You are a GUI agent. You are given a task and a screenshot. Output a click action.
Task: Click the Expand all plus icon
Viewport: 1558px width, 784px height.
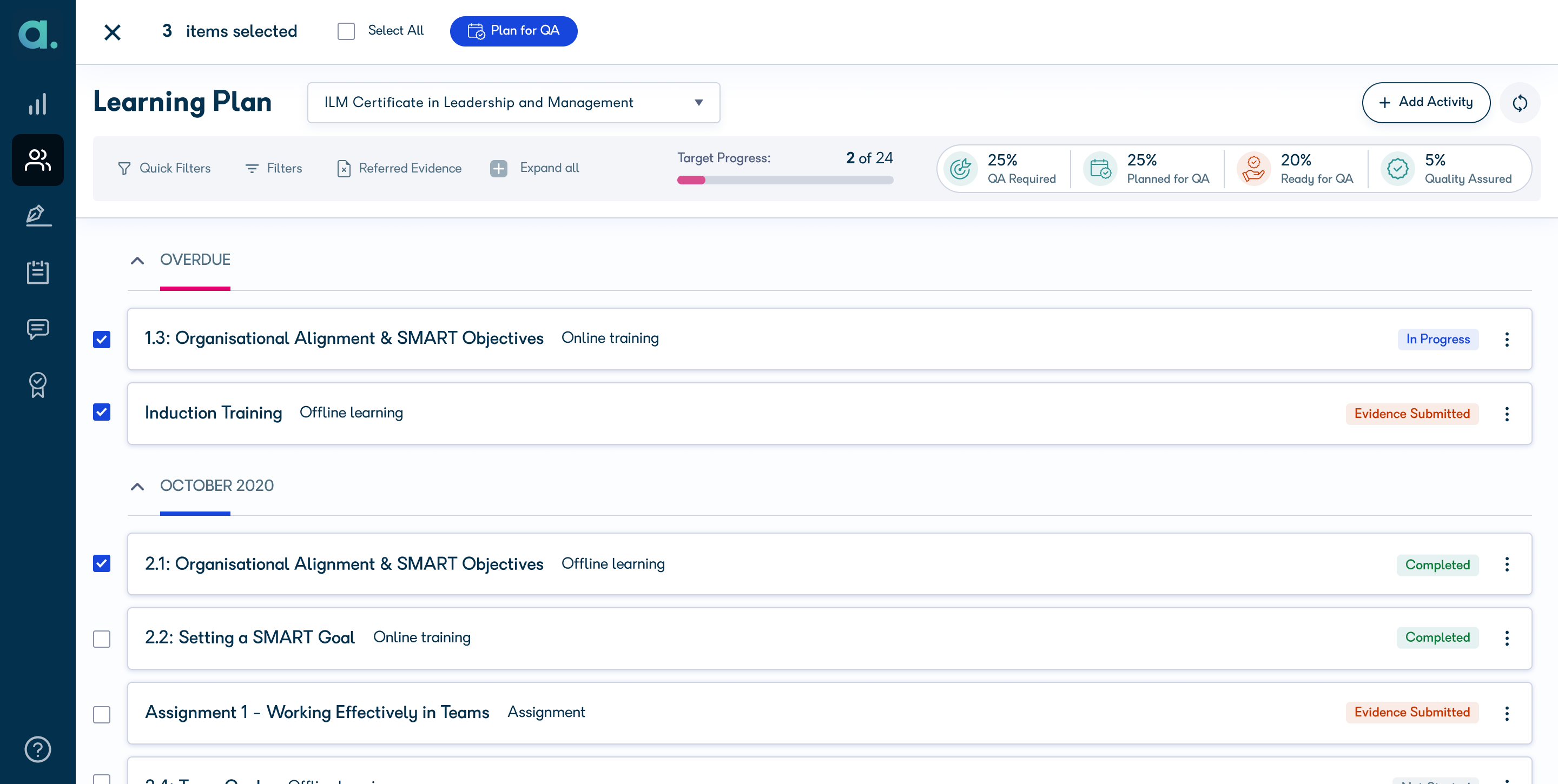[498, 169]
